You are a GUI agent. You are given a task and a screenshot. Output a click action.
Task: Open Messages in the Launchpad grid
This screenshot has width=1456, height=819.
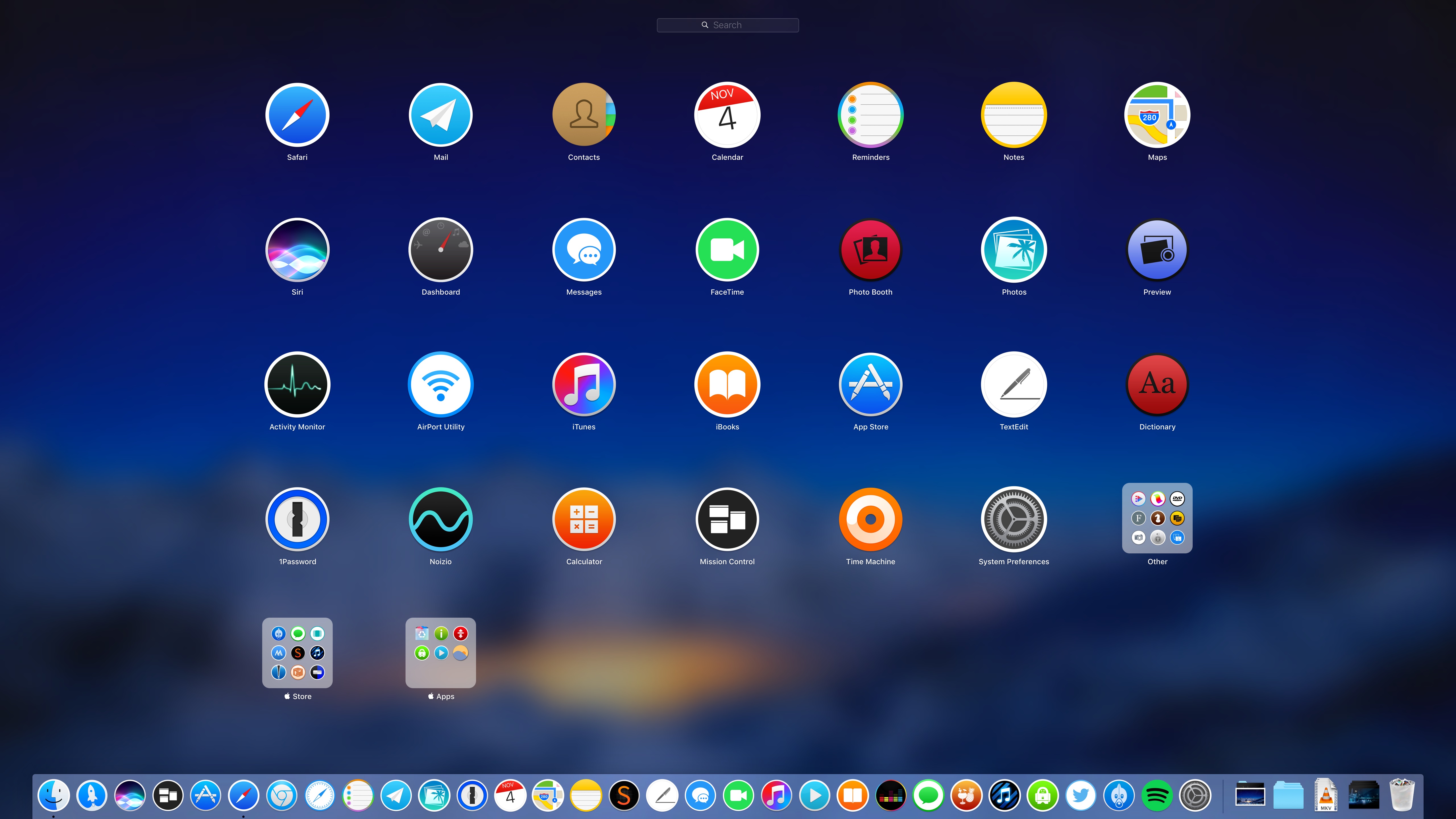[x=584, y=250]
